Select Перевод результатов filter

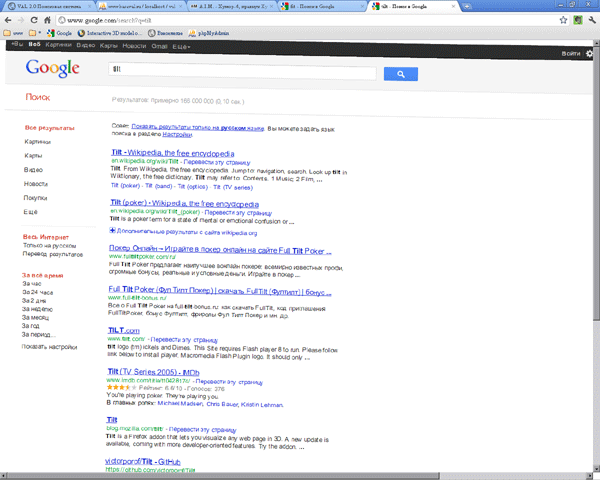pos(53,254)
